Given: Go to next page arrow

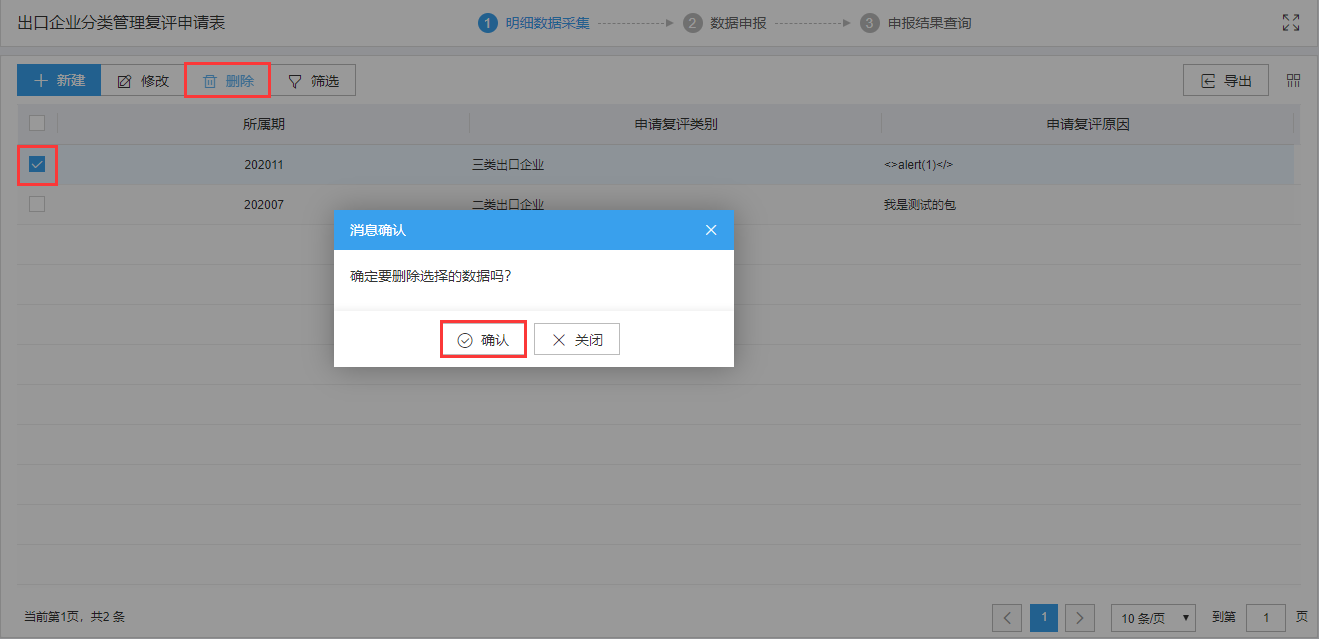Looking at the screenshot, I should tap(1080, 618).
